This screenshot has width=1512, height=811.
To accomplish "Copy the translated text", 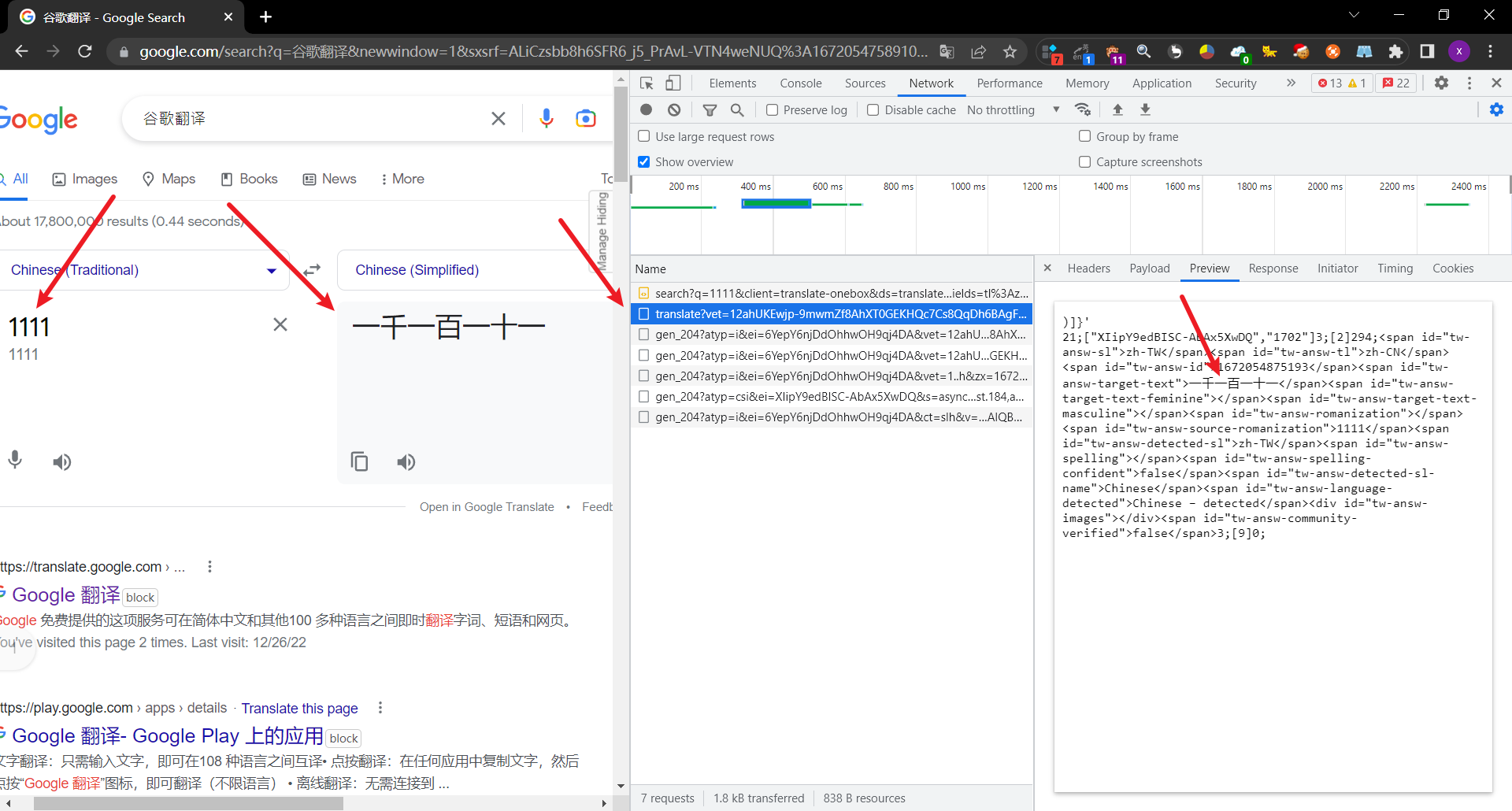I will pyautogui.click(x=359, y=462).
